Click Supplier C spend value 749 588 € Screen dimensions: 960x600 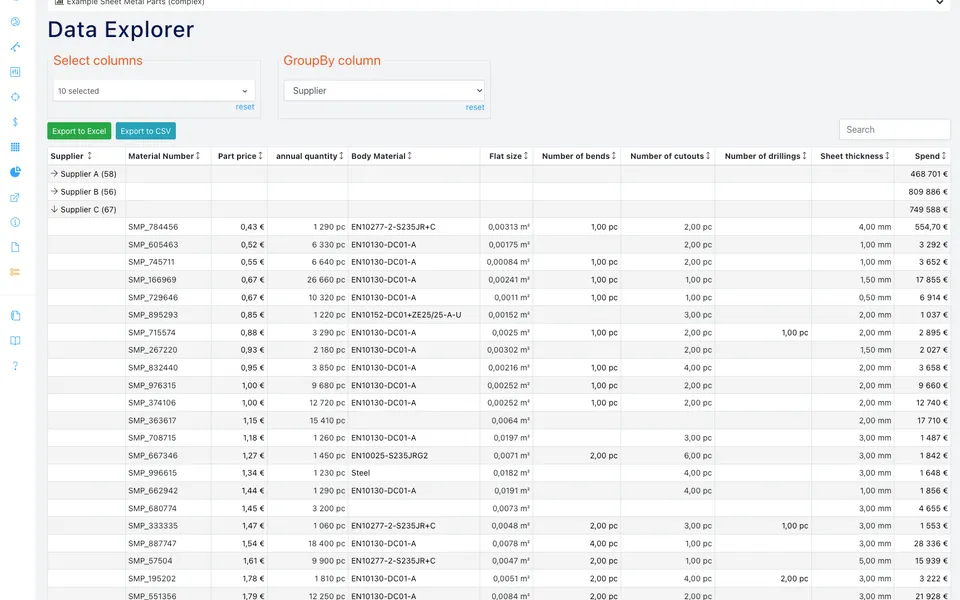point(928,210)
